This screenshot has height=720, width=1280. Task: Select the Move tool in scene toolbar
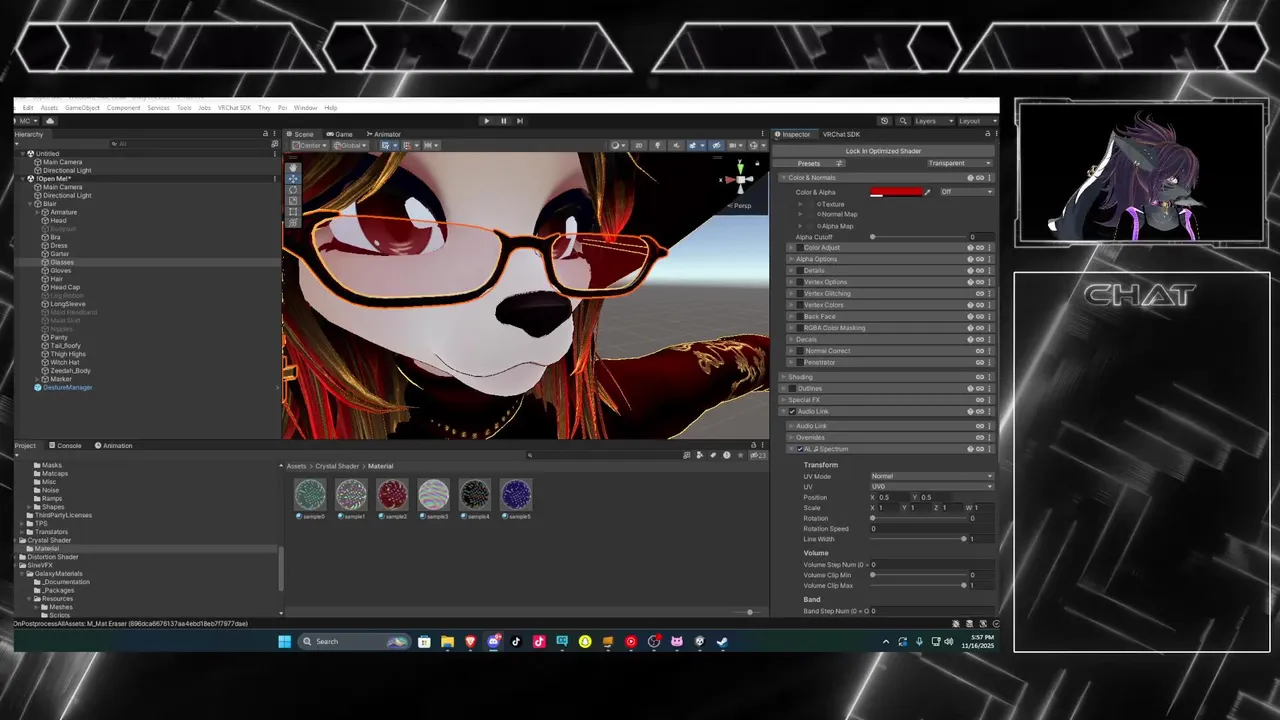coord(293,178)
